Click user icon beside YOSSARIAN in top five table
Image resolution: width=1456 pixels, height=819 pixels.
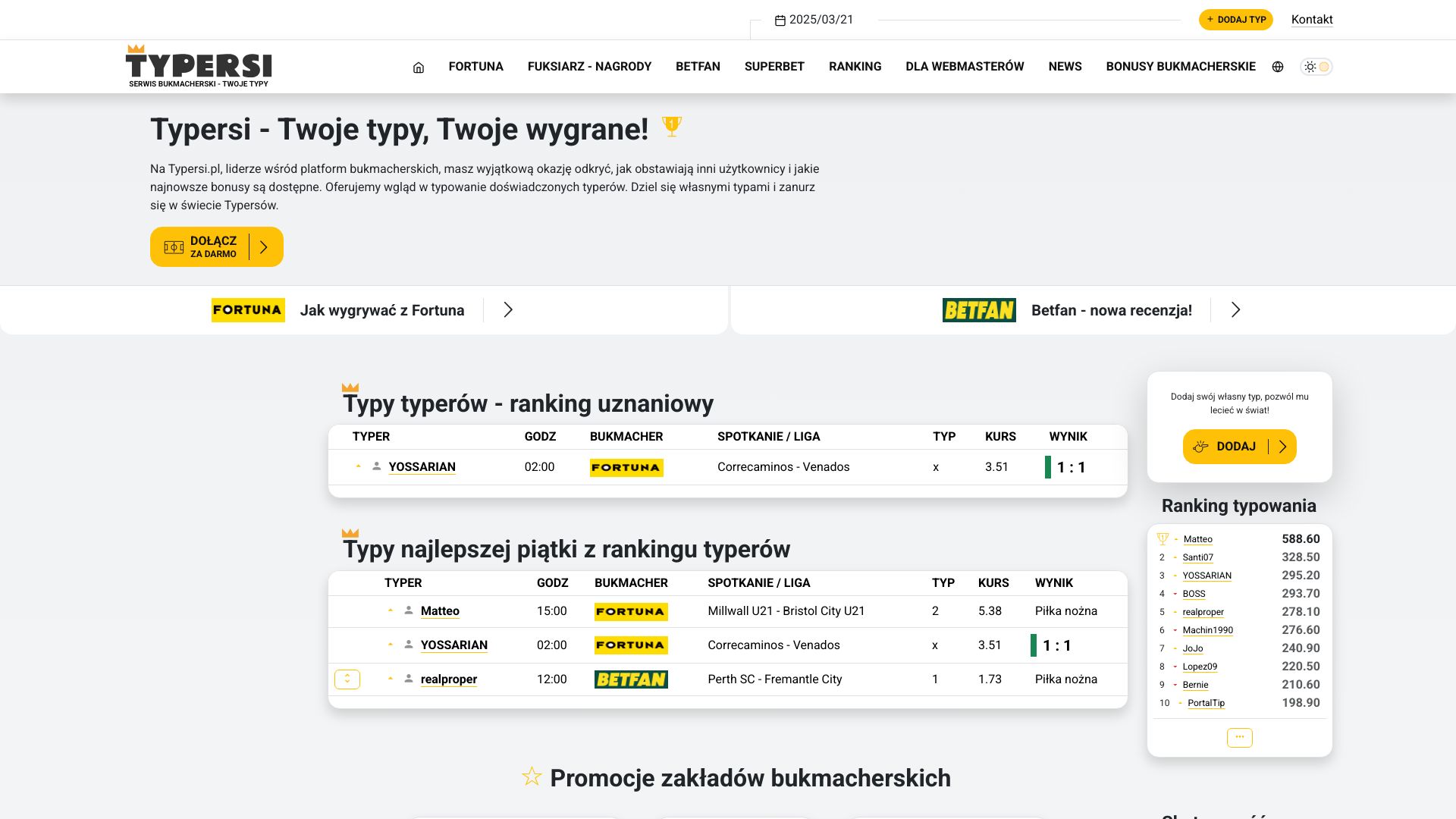(x=408, y=645)
